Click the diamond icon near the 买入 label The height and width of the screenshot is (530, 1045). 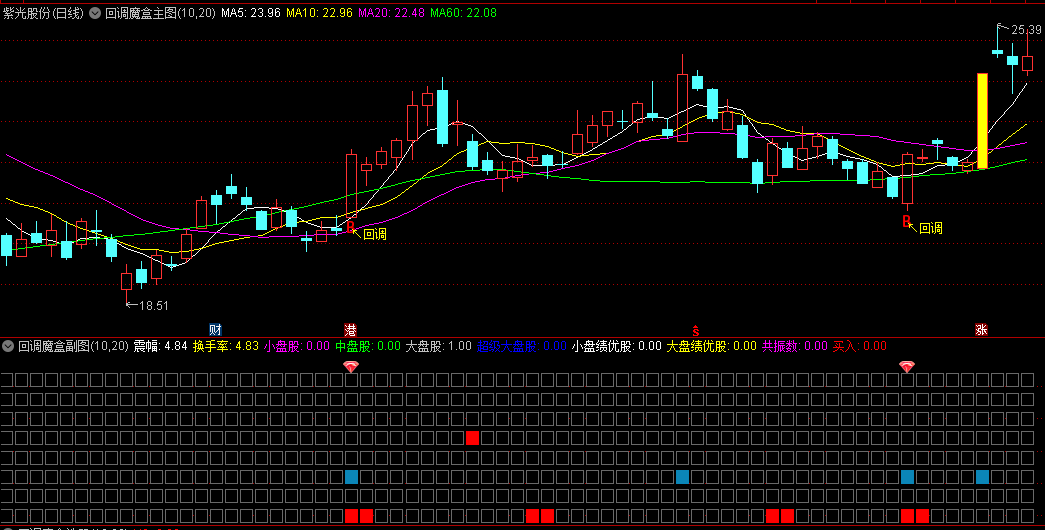pyautogui.click(x=906, y=366)
